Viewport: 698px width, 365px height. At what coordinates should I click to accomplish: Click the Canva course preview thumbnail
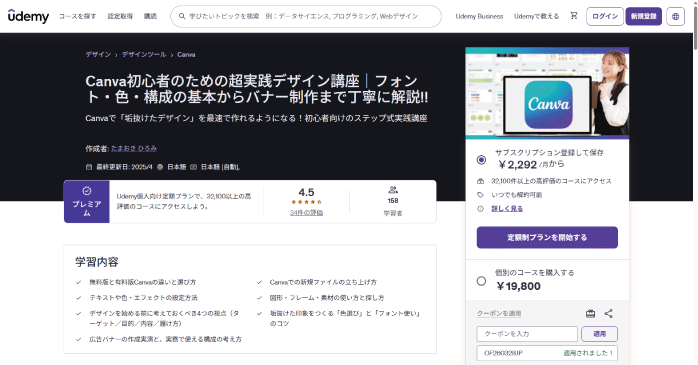[x=547, y=93]
